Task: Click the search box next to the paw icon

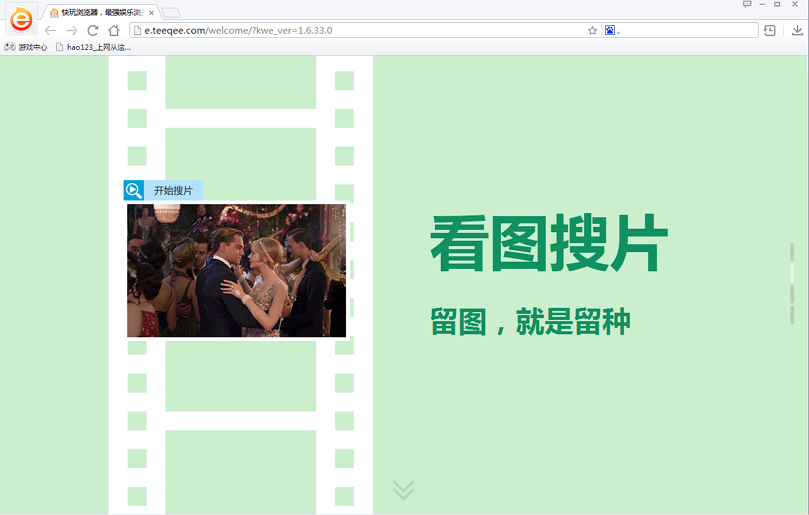Action: click(x=689, y=30)
